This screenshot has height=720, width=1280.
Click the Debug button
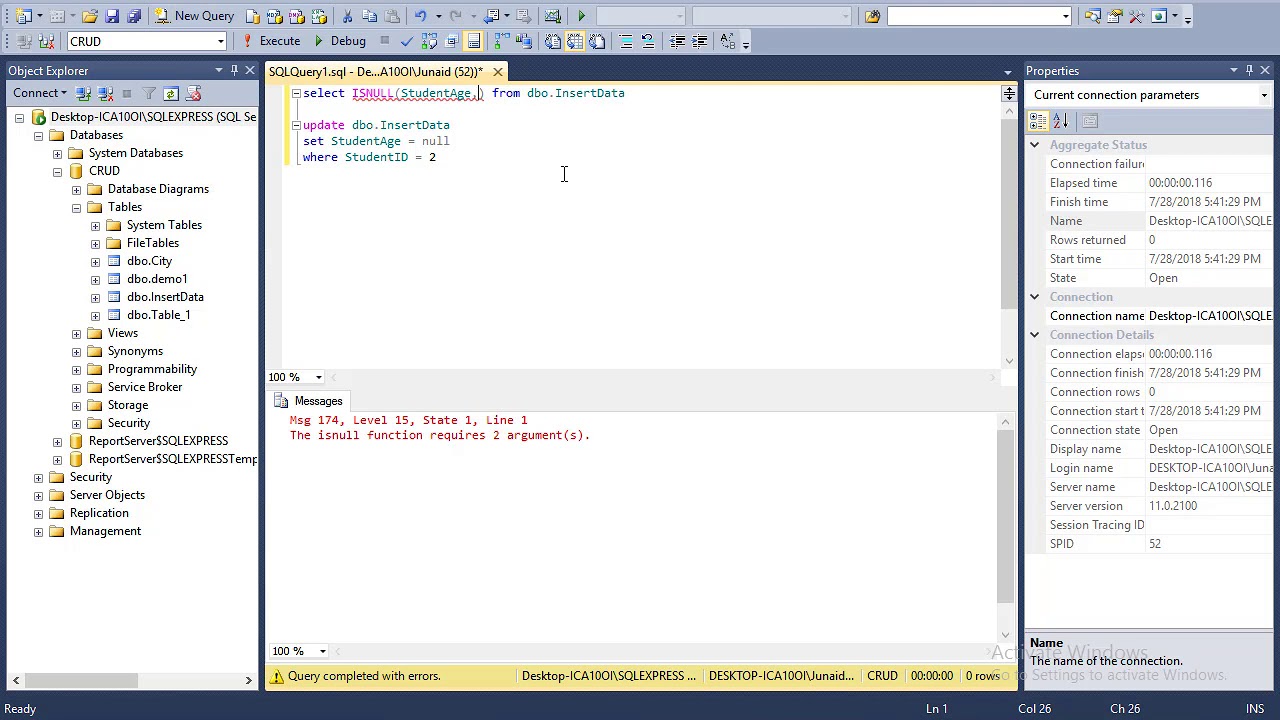coord(339,41)
